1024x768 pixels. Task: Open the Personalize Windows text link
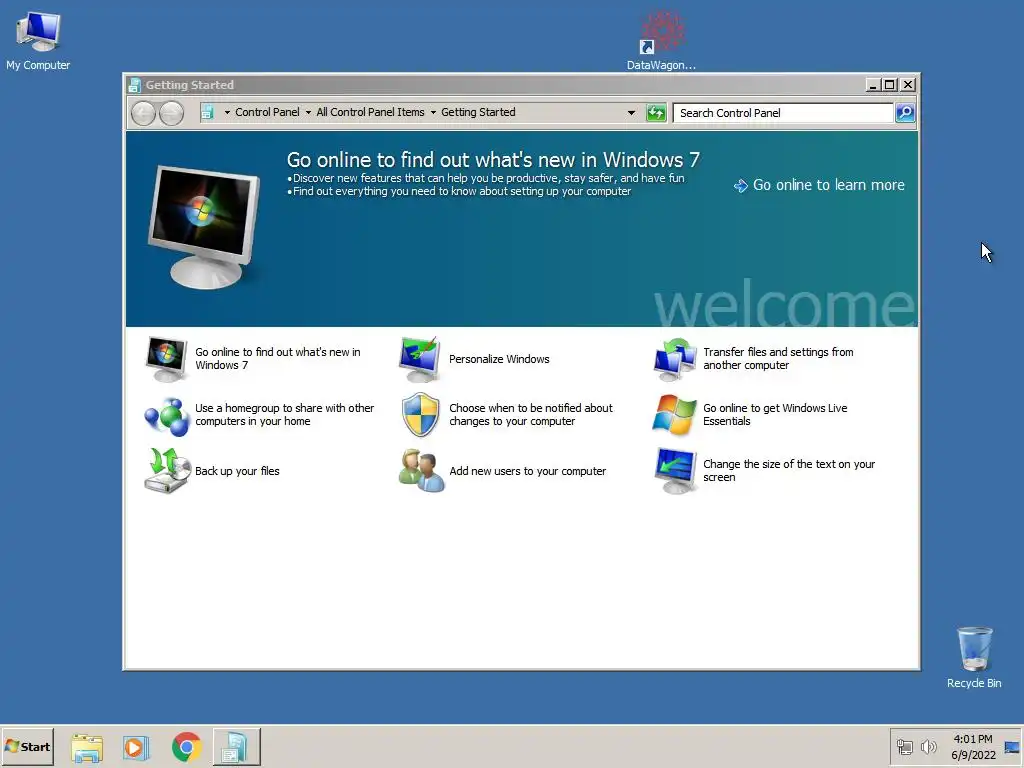499,359
